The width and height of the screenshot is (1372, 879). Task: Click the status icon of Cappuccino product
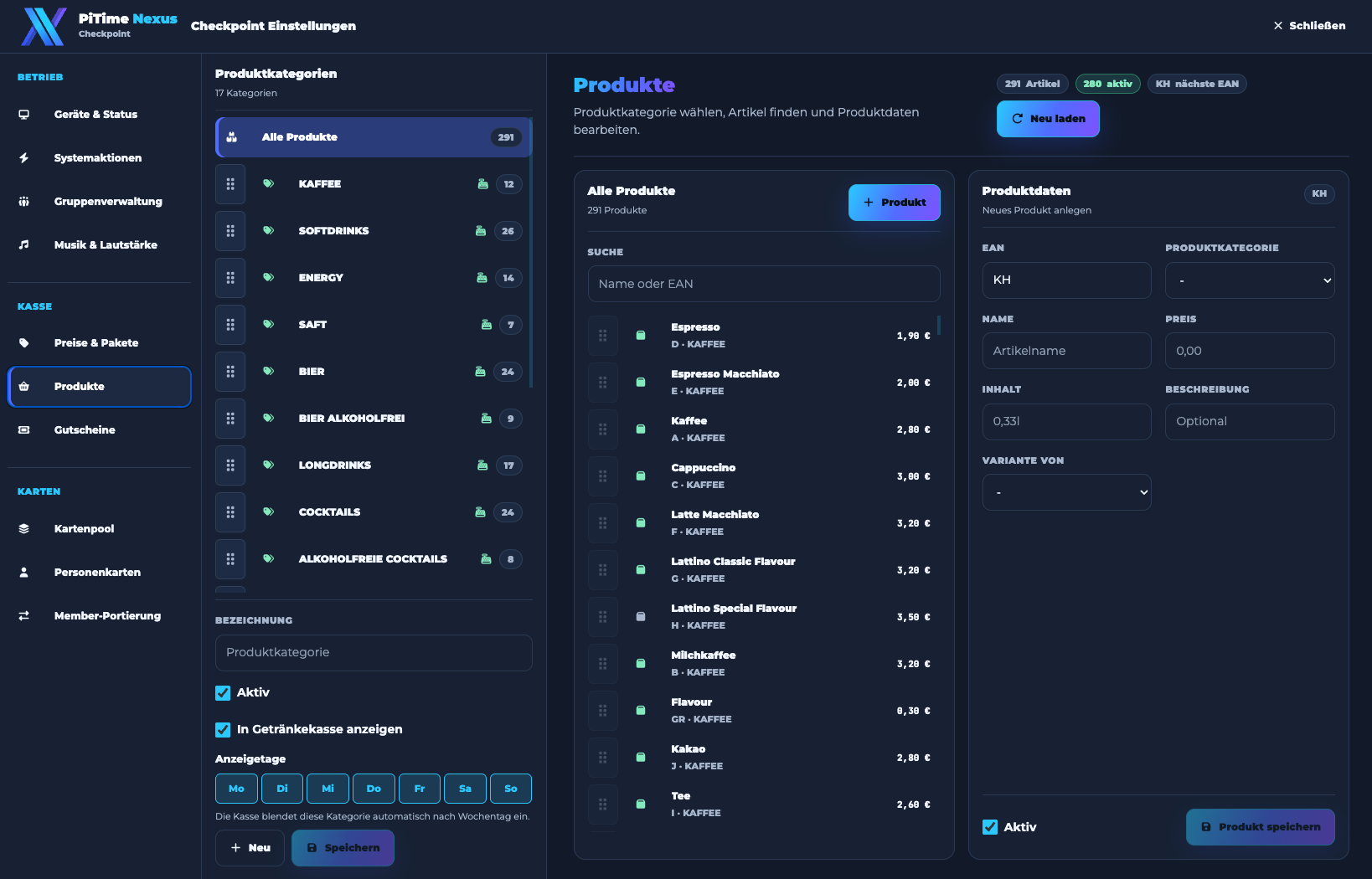click(641, 476)
